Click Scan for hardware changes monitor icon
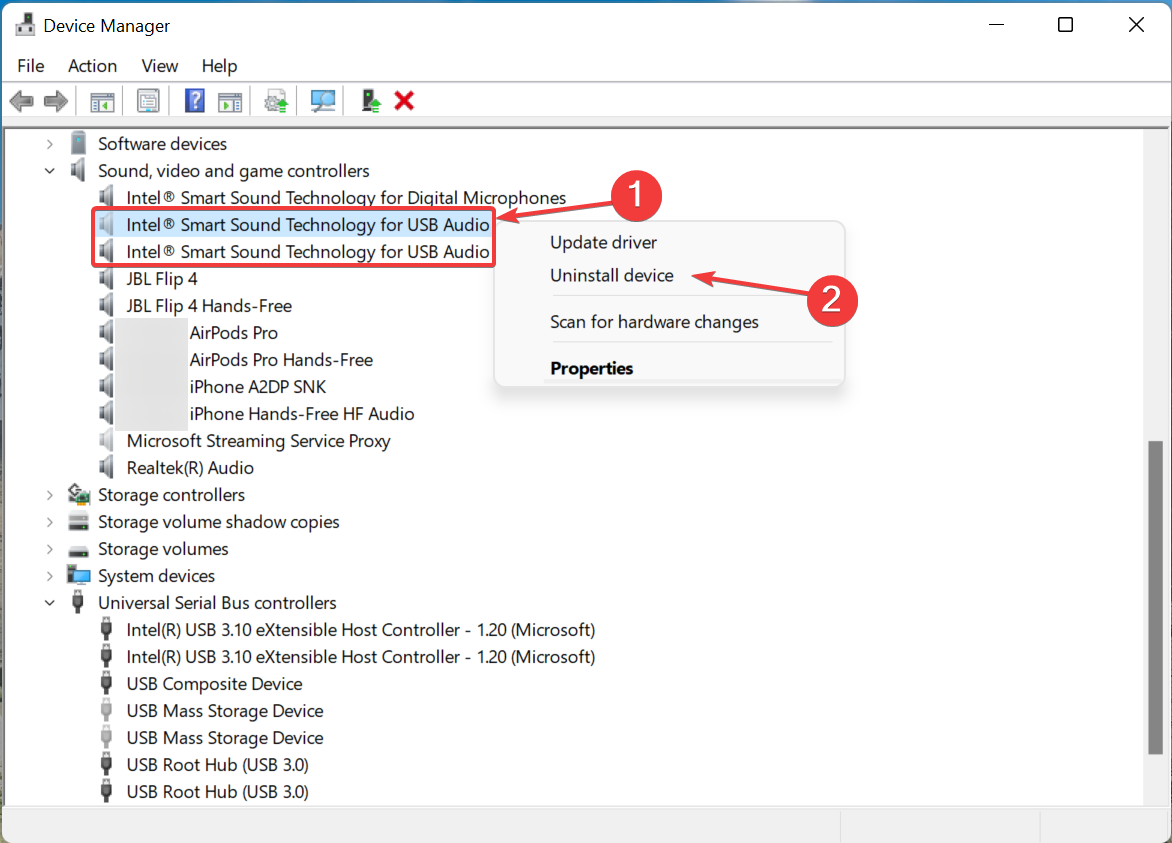1172x843 pixels. [x=323, y=101]
